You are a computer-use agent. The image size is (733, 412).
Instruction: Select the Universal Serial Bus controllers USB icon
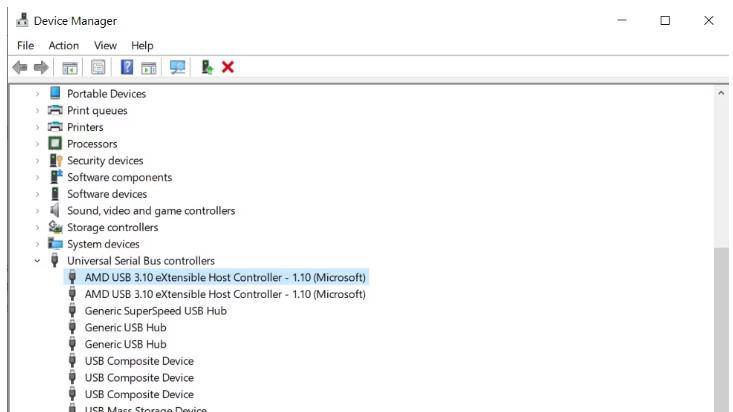[55, 260]
